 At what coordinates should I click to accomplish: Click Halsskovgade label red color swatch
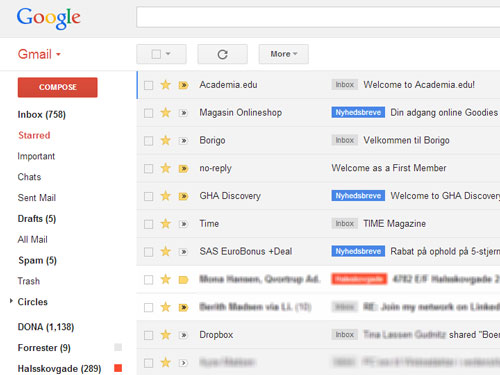[118, 368]
